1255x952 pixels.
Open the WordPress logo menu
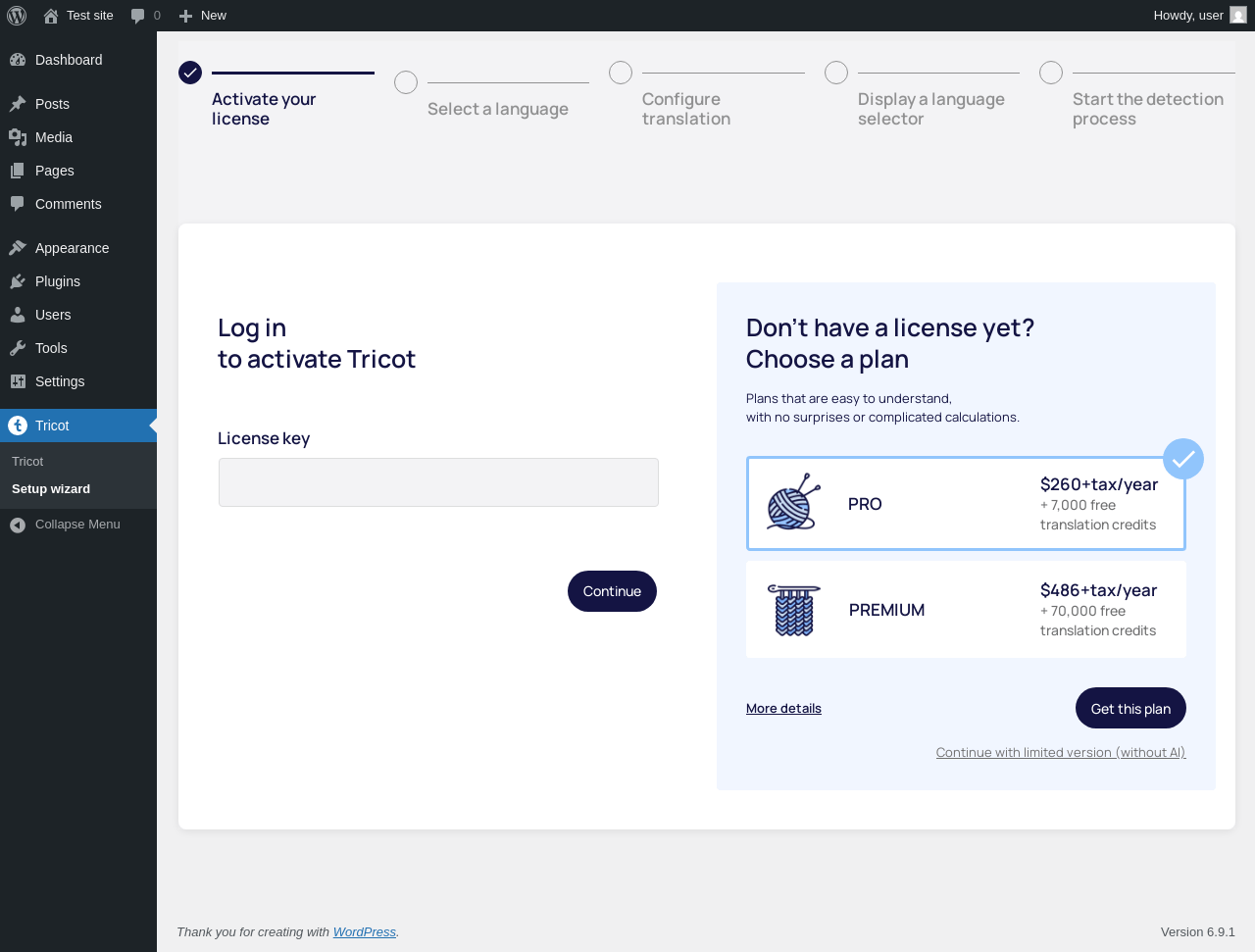17,16
